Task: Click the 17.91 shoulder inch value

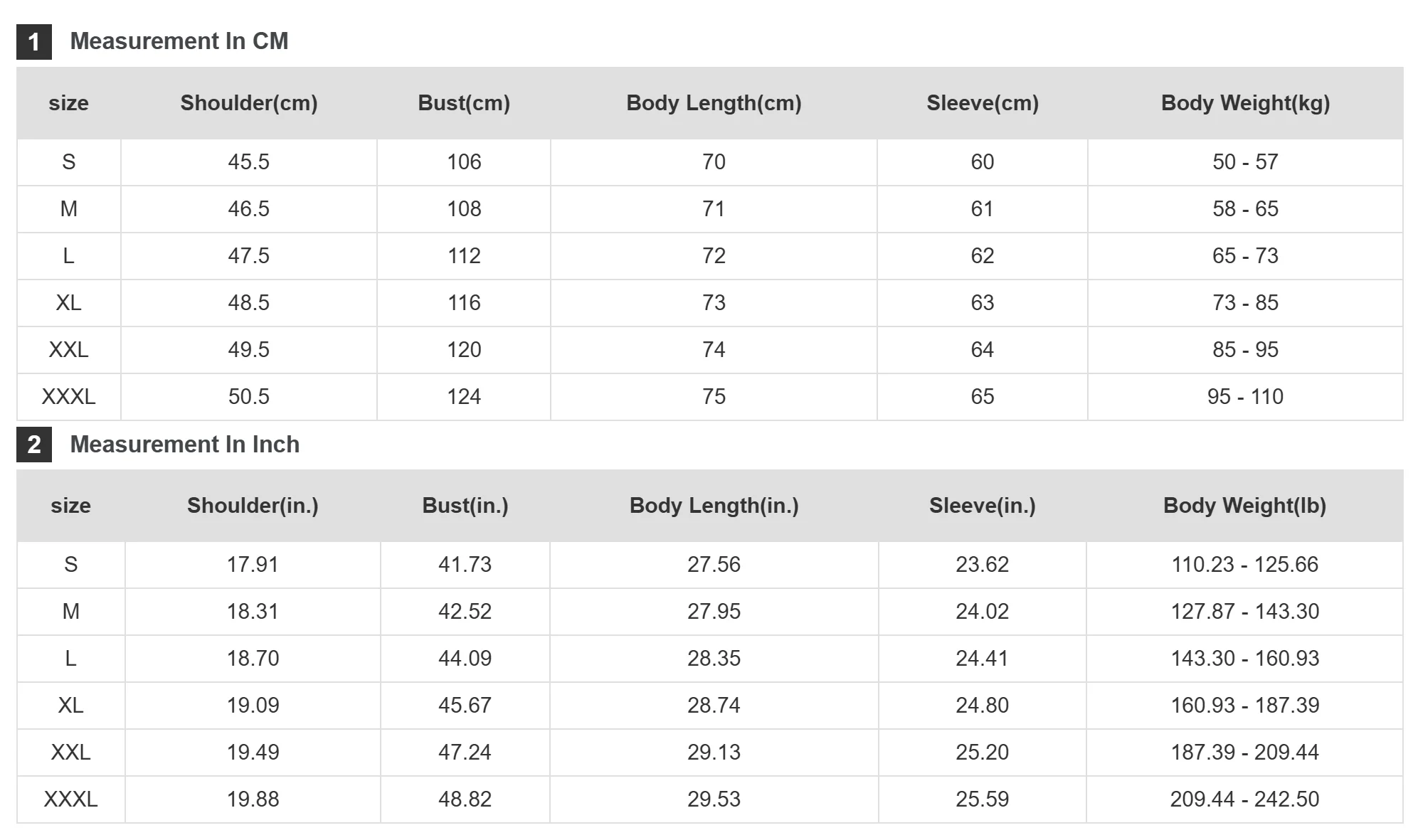Action: [253, 565]
